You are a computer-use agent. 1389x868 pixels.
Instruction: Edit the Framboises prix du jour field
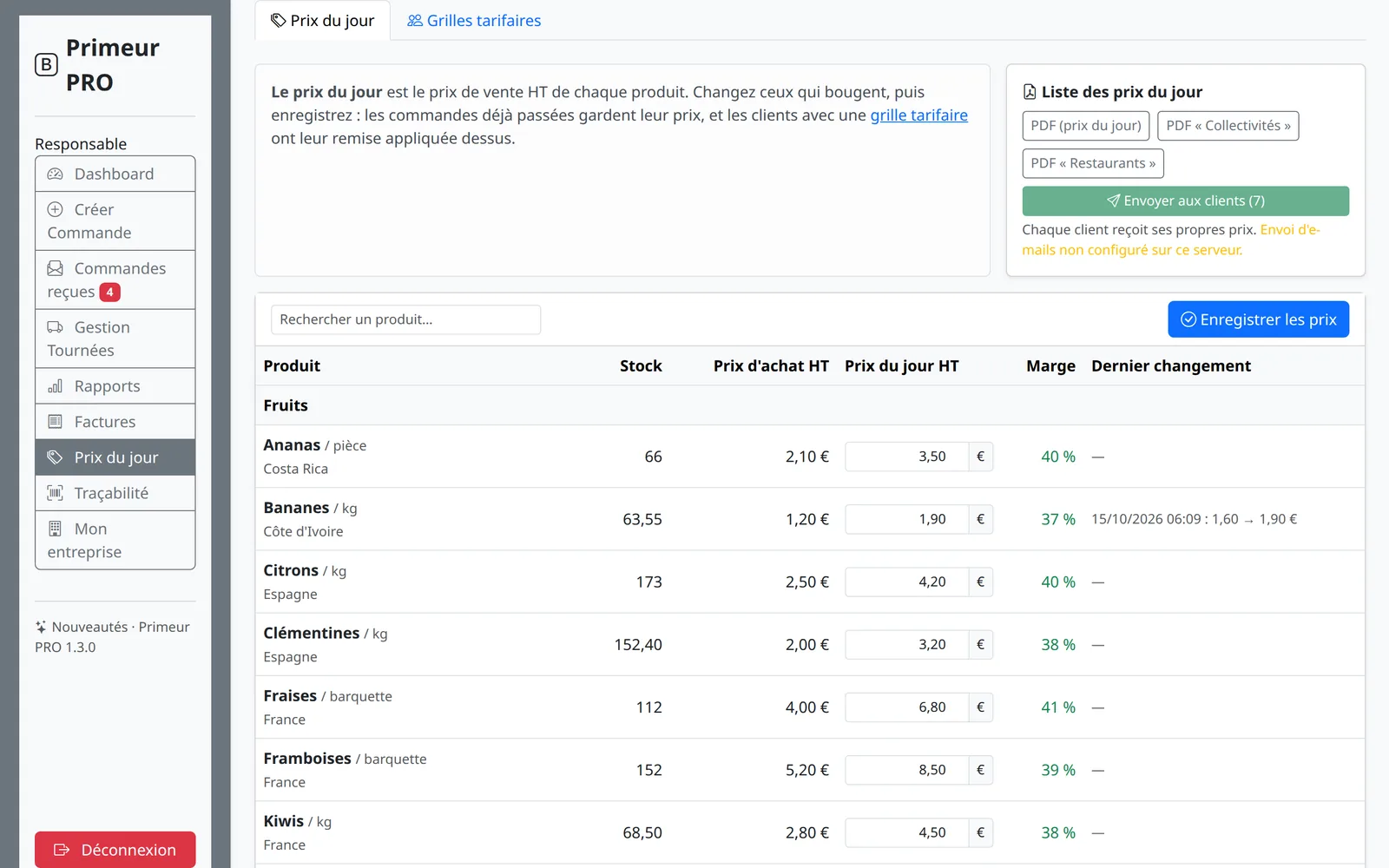tap(907, 770)
